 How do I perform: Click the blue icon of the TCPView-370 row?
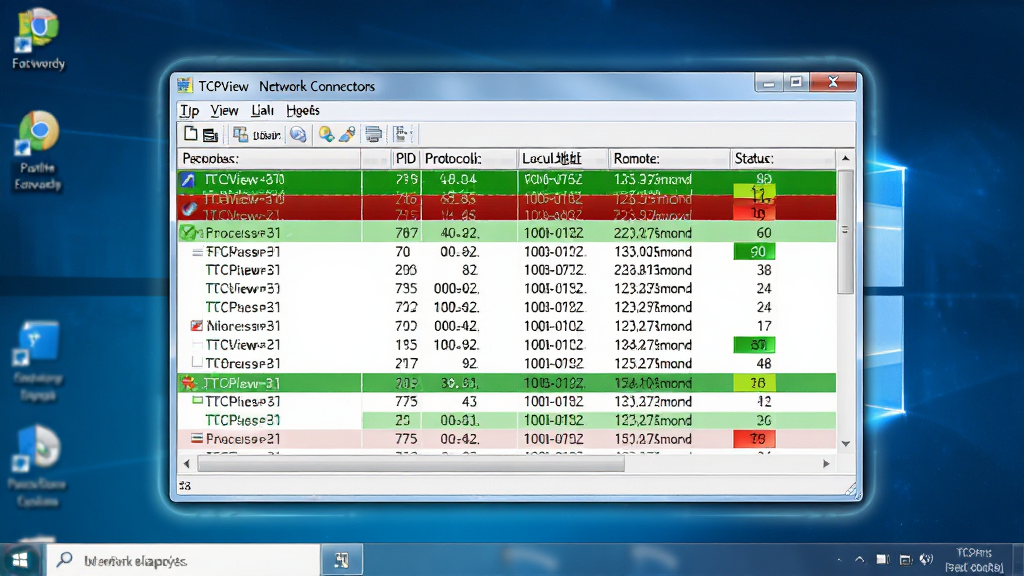tap(188, 180)
